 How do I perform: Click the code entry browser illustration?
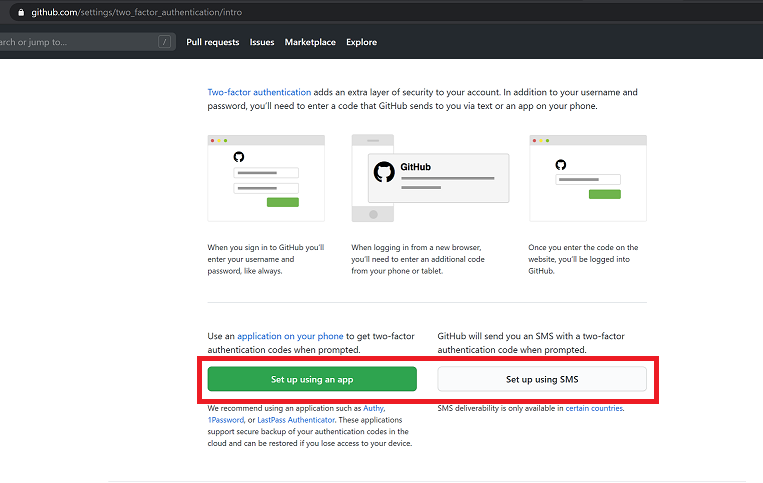tap(588, 179)
